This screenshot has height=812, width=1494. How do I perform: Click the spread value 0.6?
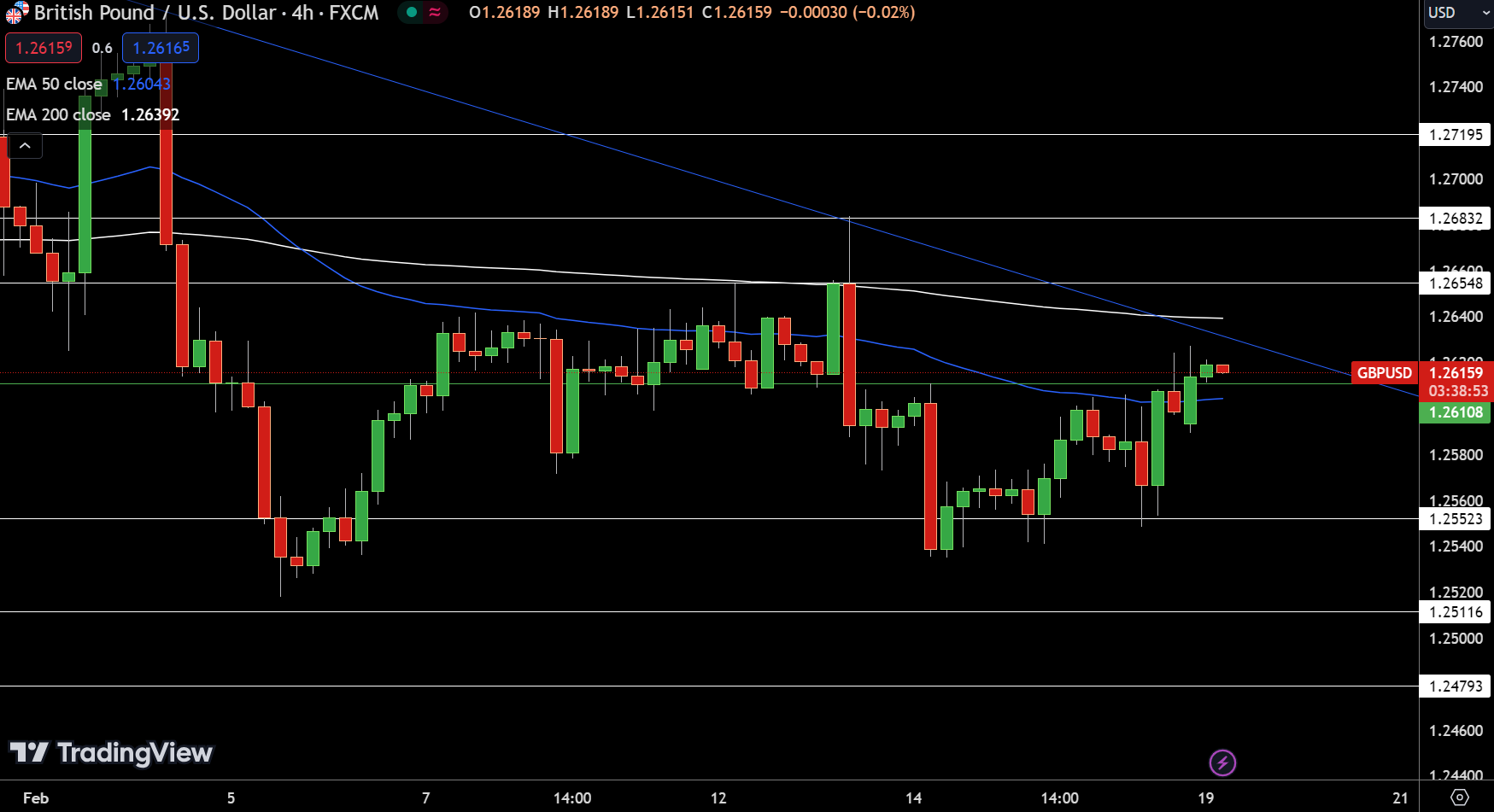pos(103,48)
